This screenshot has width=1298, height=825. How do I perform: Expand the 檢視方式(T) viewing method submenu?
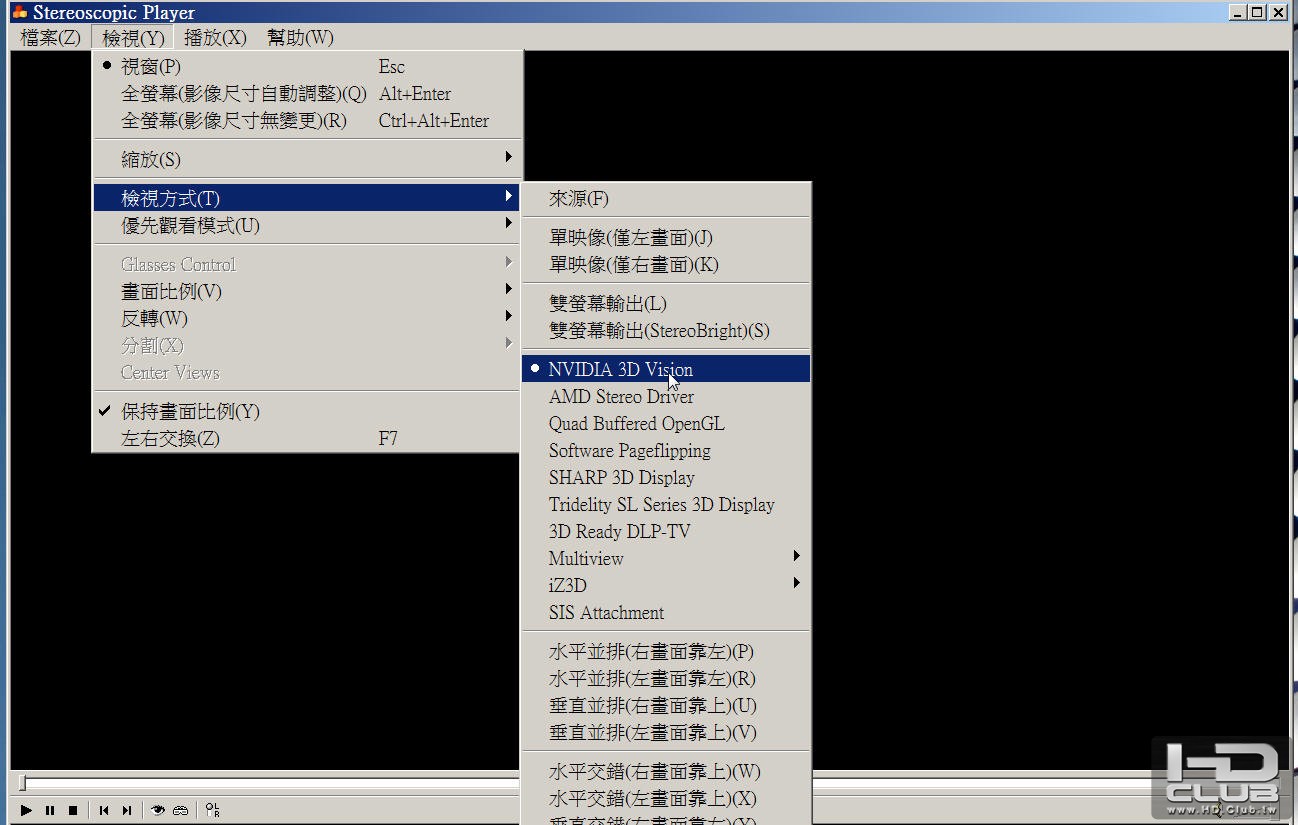click(x=307, y=198)
